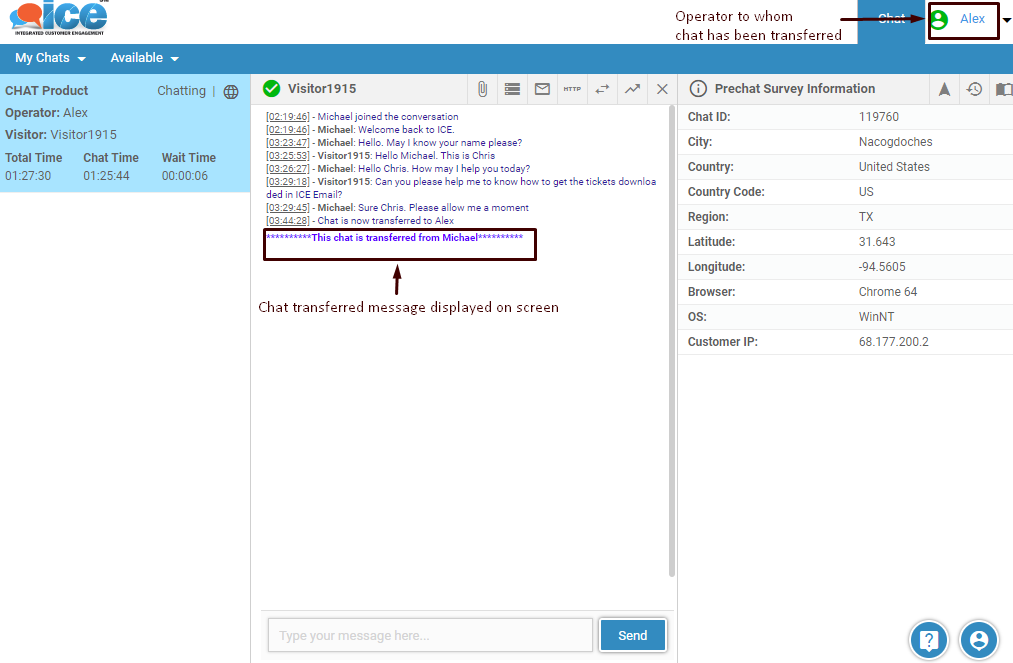Click the HTTP push URL icon

[572, 89]
